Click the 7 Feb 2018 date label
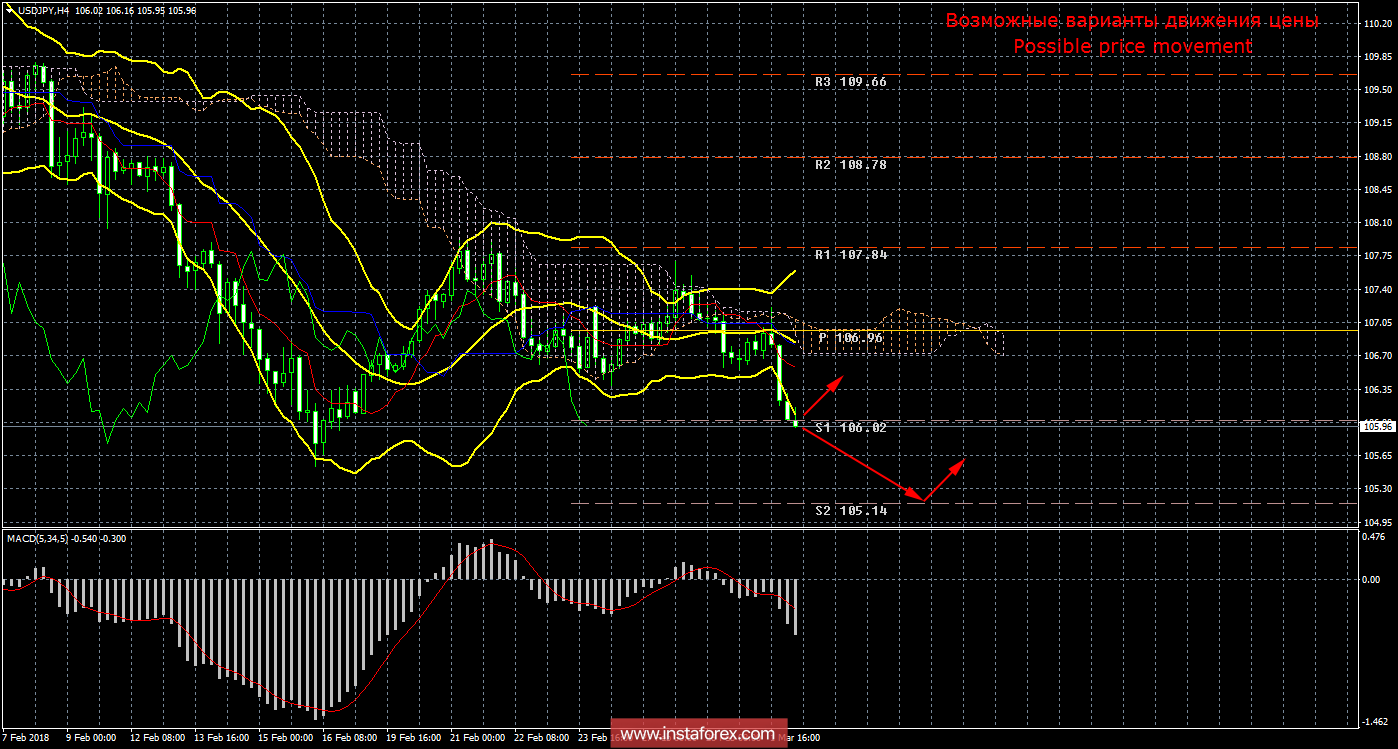This screenshot has width=1398, height=749. 25,738
